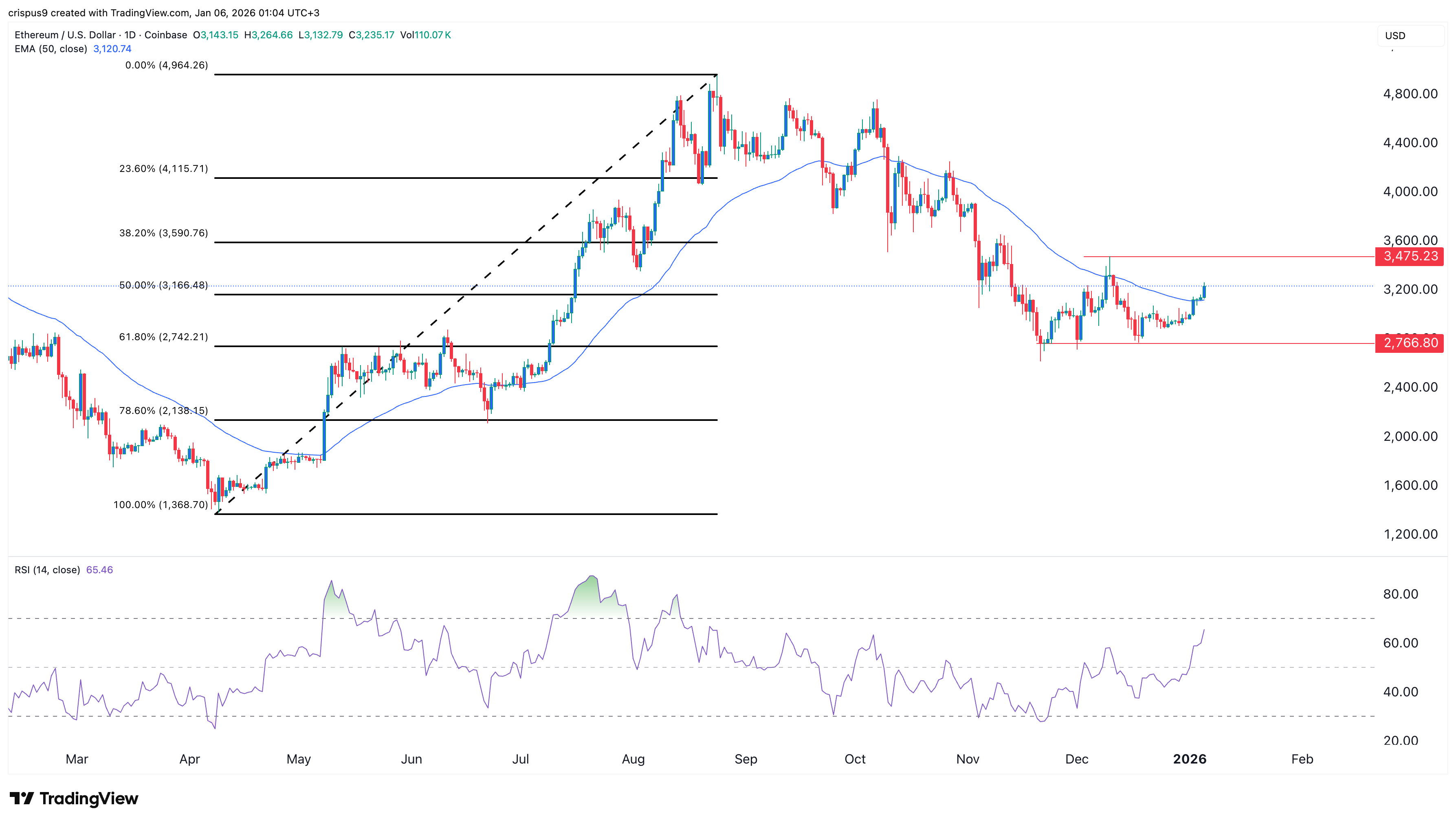Select the RSI (14, close) indicator label
The width and height of the screenshot is (1456, 823).
[x=47, y=570]
